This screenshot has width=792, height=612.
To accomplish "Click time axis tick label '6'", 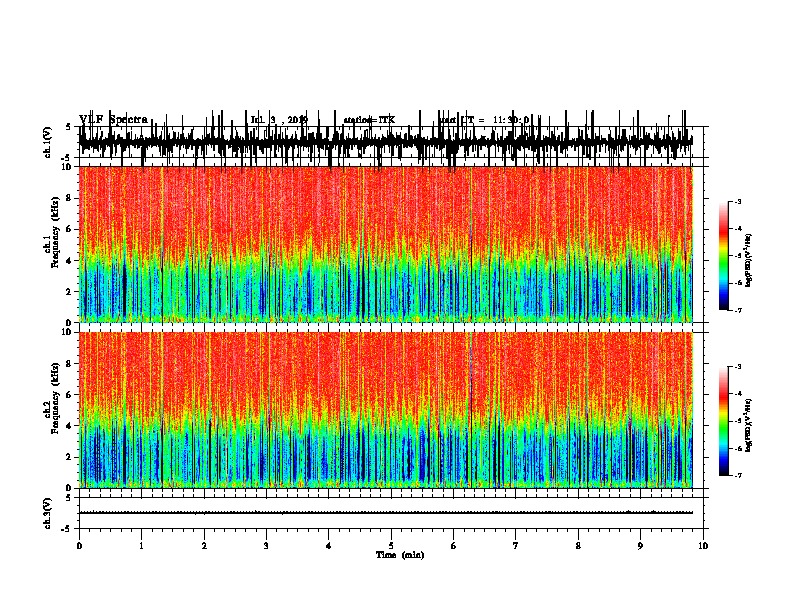I will 453,546.
